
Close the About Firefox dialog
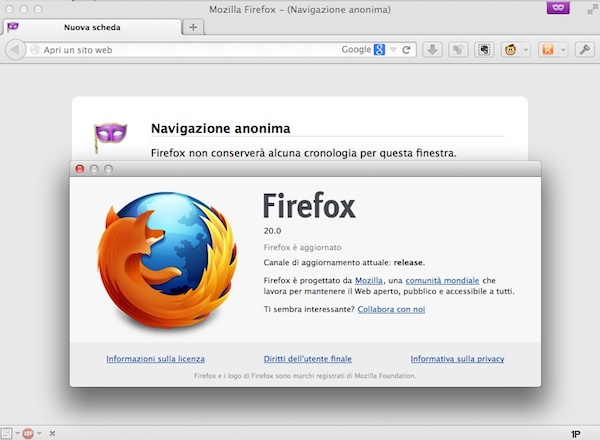(80, 169)
